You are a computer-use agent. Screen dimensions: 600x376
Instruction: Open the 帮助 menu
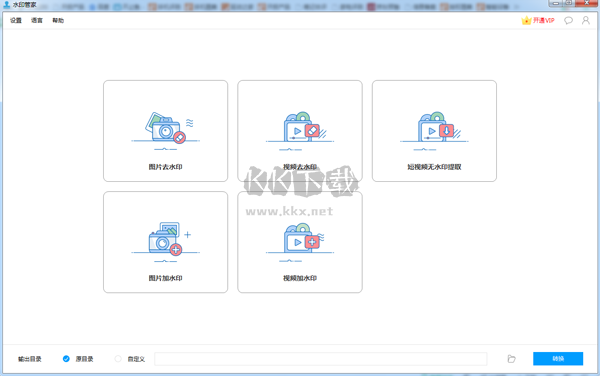pyautogui.click(x=58, y=20)
